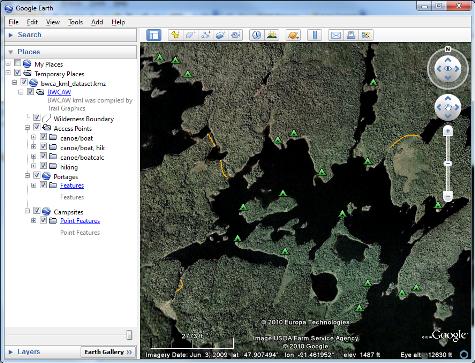The width and height of the screenshot is (475, 363).
Task: Expand the hiking folder node
Action: click(x=33, y=166)
